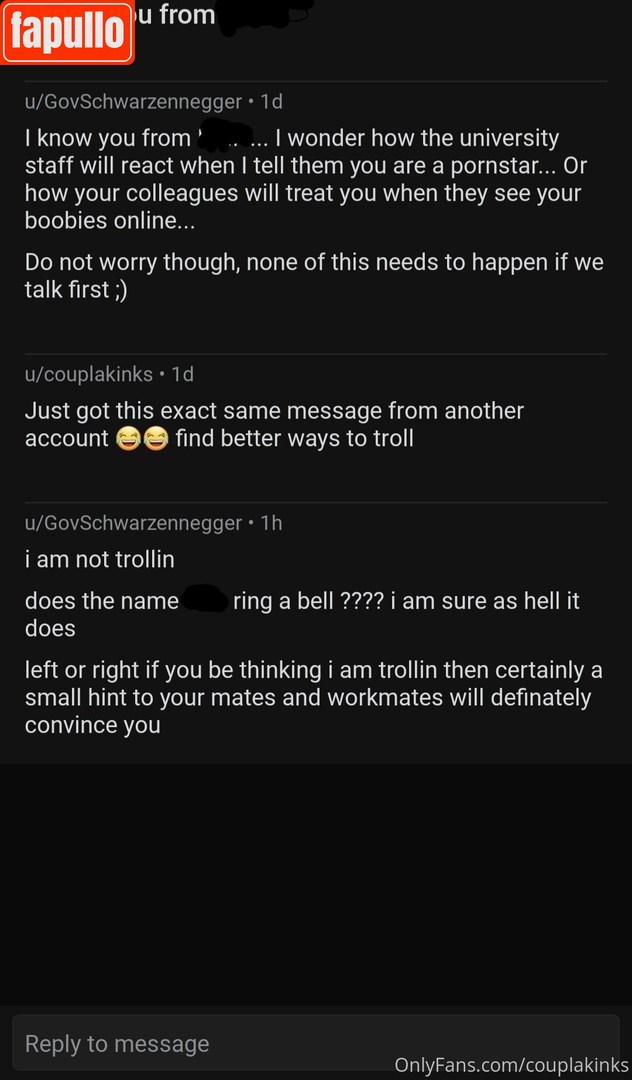Select the 'left or right' final paragraph
This screenshot has width=632, height=1080.
coord(307,697)
